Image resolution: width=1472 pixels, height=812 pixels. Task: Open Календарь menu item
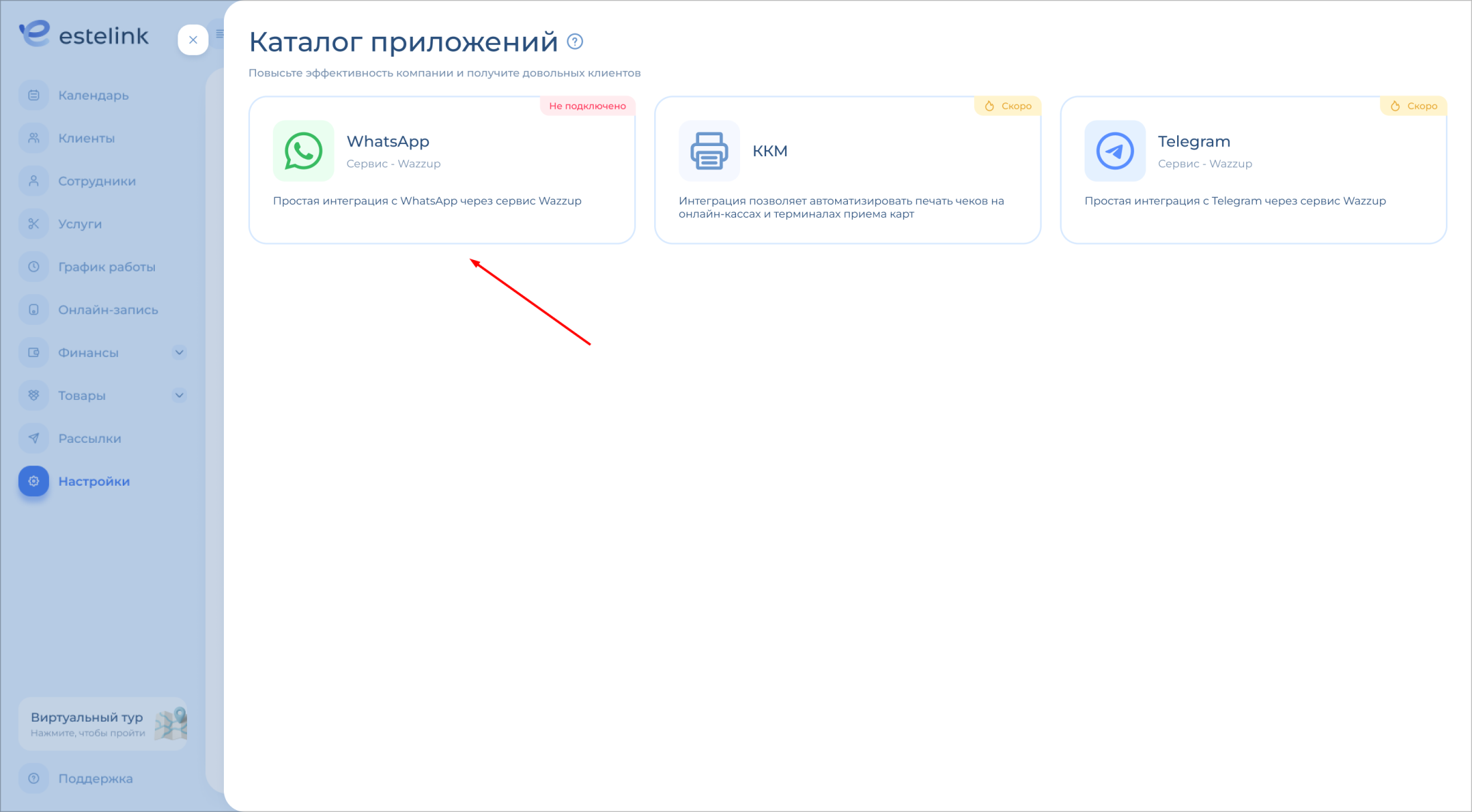point(93,95)
